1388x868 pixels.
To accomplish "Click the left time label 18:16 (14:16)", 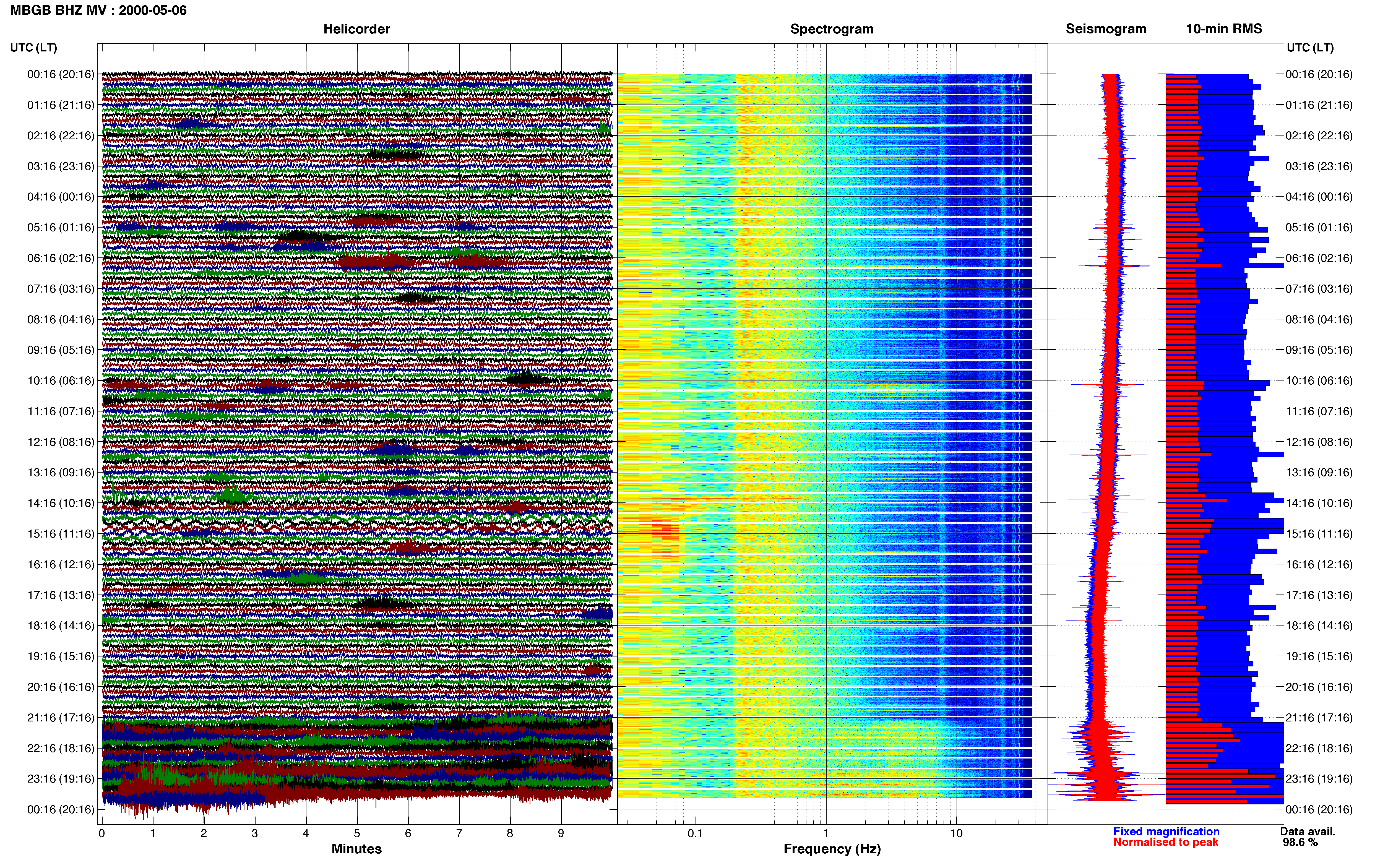I will 61,626.
